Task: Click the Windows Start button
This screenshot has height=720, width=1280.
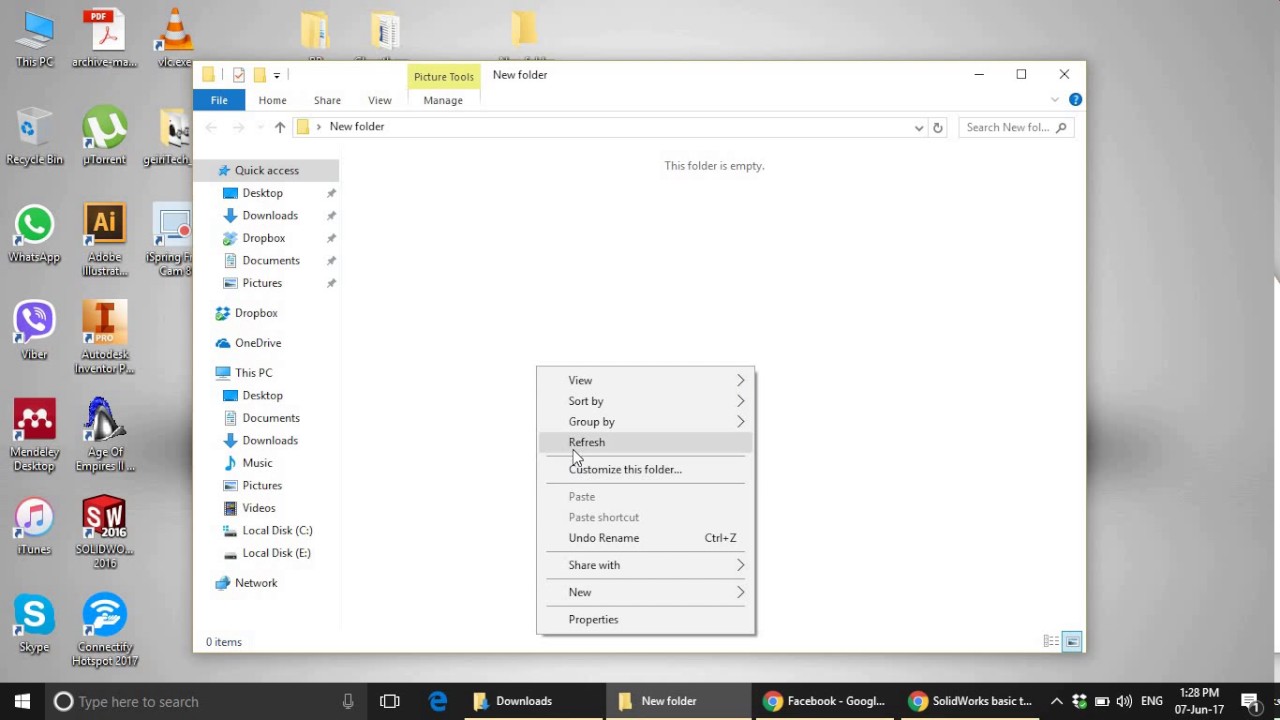Action: [22, 701]
